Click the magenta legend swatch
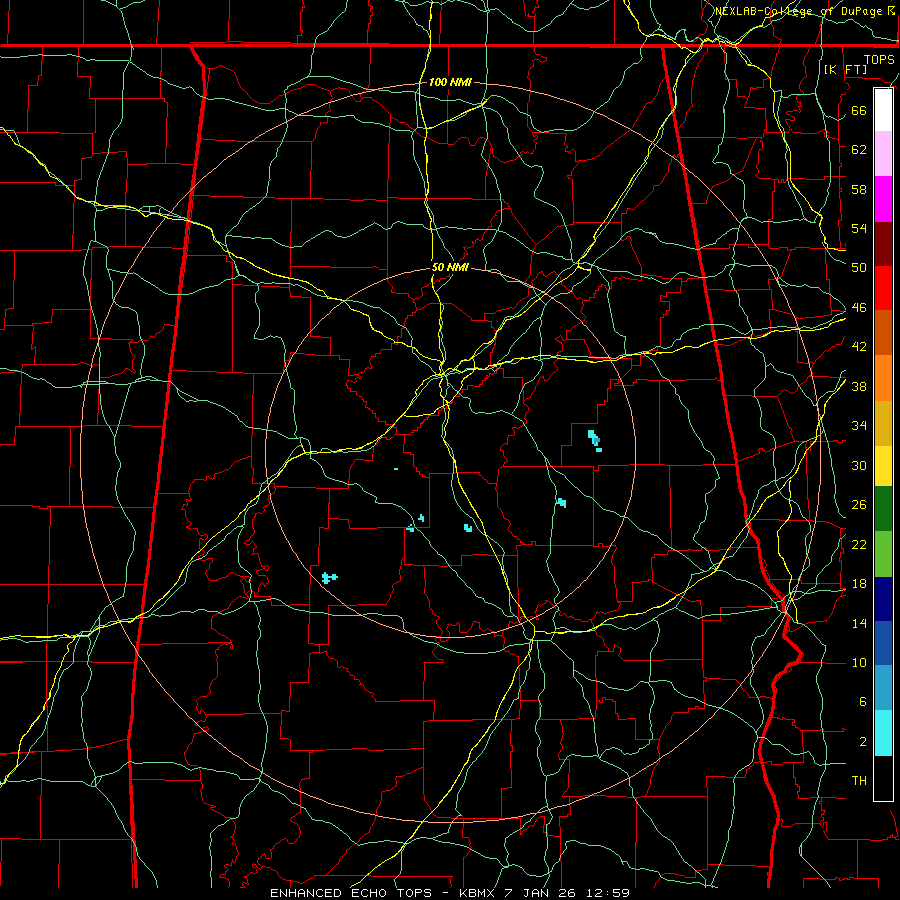The image size is (900, 900). coord(883,199)
